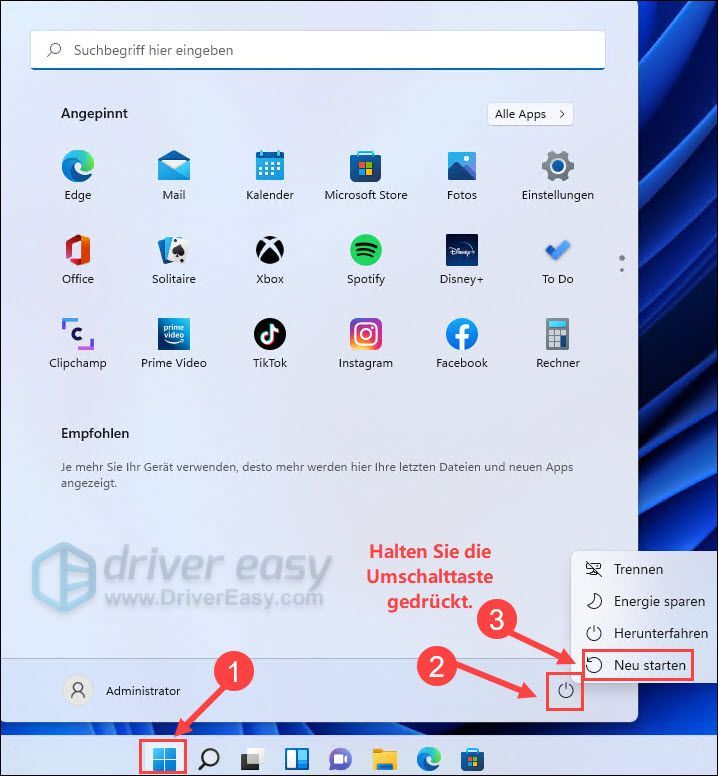
Task: Open Microsoft Store on the taskbar
Action: (472, 758)
